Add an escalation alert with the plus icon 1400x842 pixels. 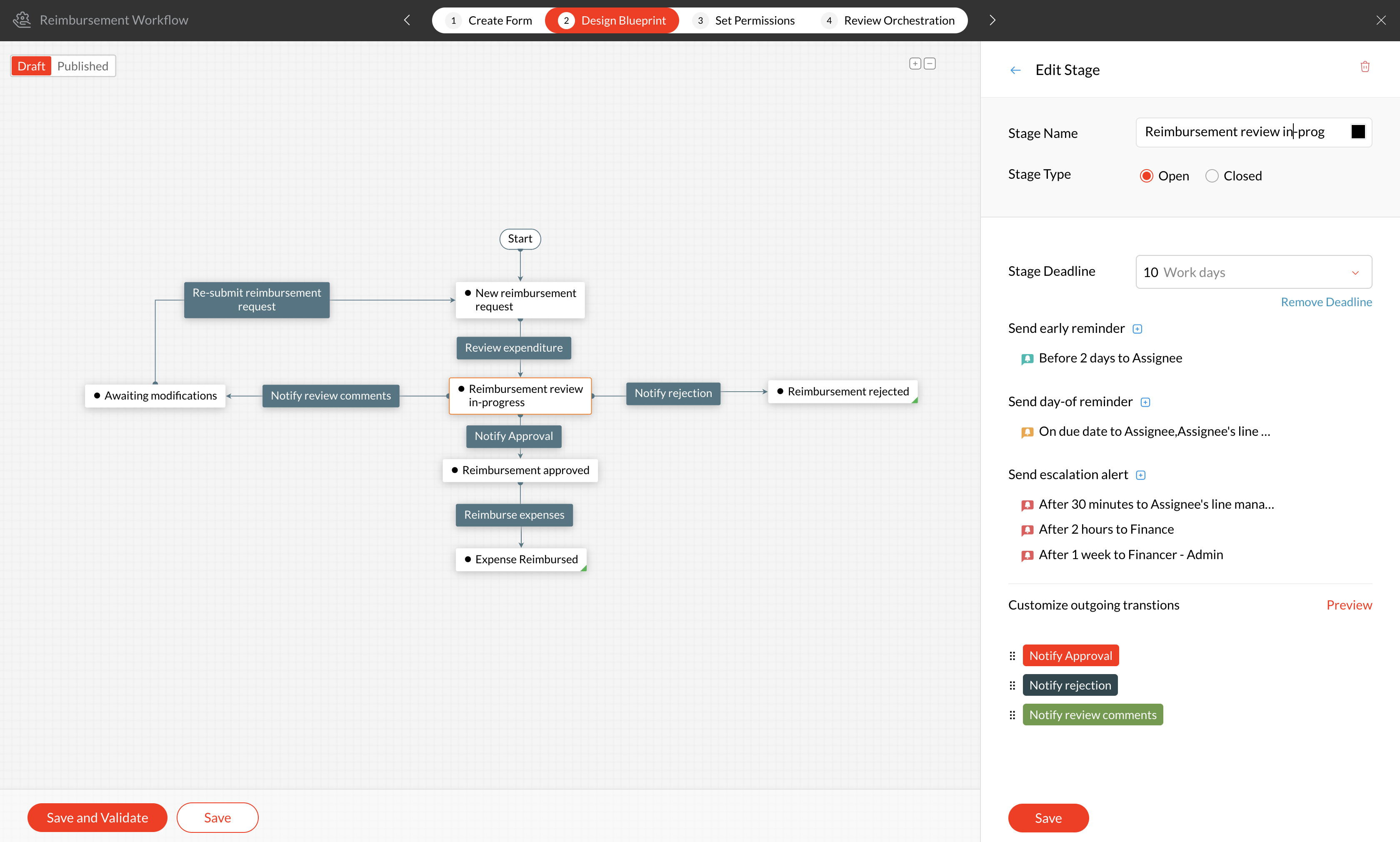pyautogui.click(x=1141, y=475)
